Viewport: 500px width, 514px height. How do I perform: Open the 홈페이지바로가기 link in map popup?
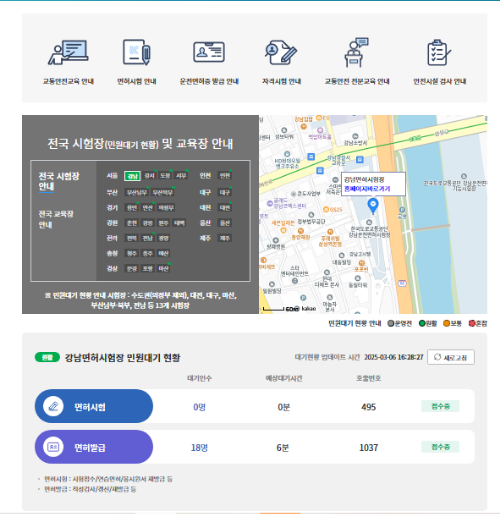click(367, 189)
